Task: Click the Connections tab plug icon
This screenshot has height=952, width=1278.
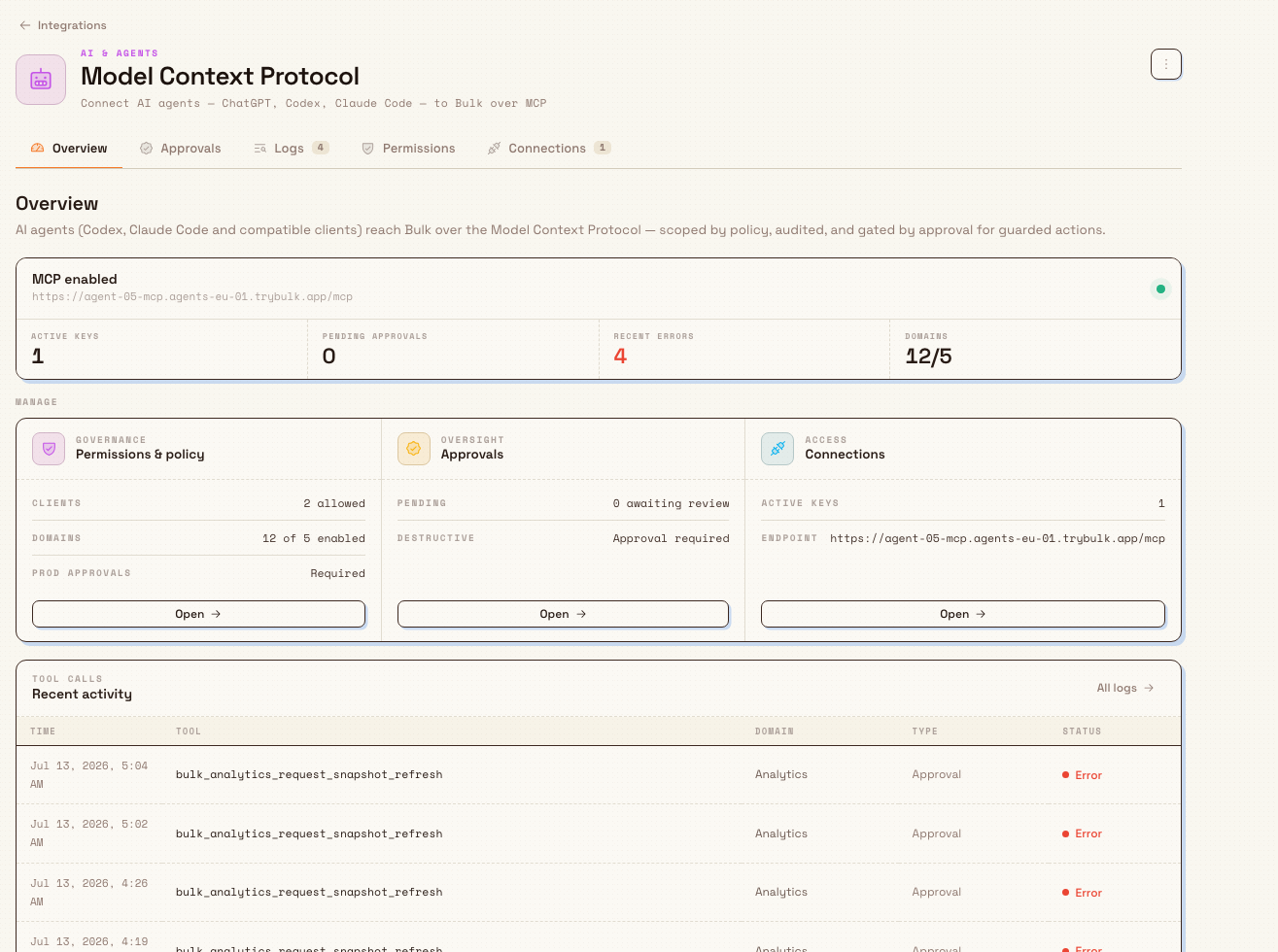Action: [494, 149]
